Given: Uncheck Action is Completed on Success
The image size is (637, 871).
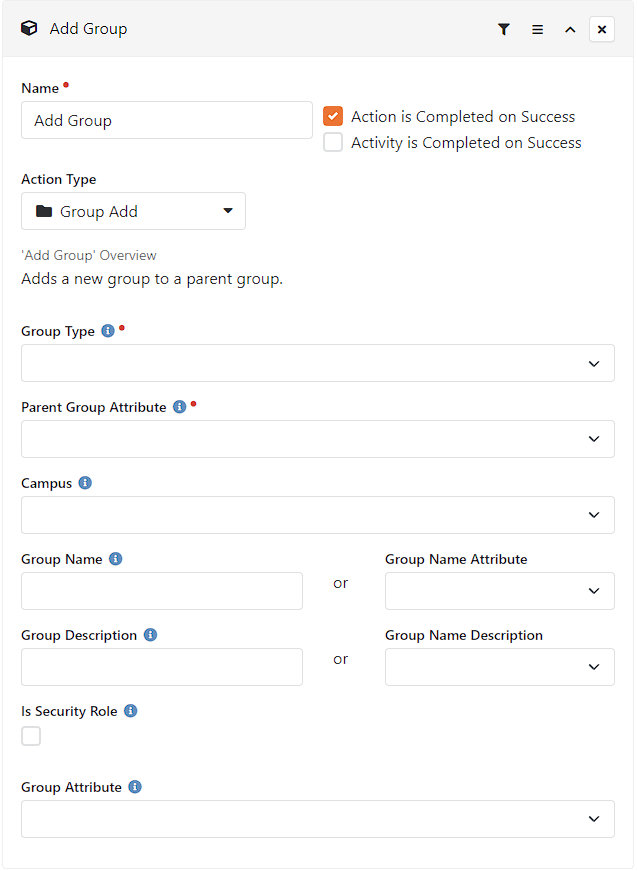Looking at the screenshot, I should pyautogui.click(x=333, y=116).
